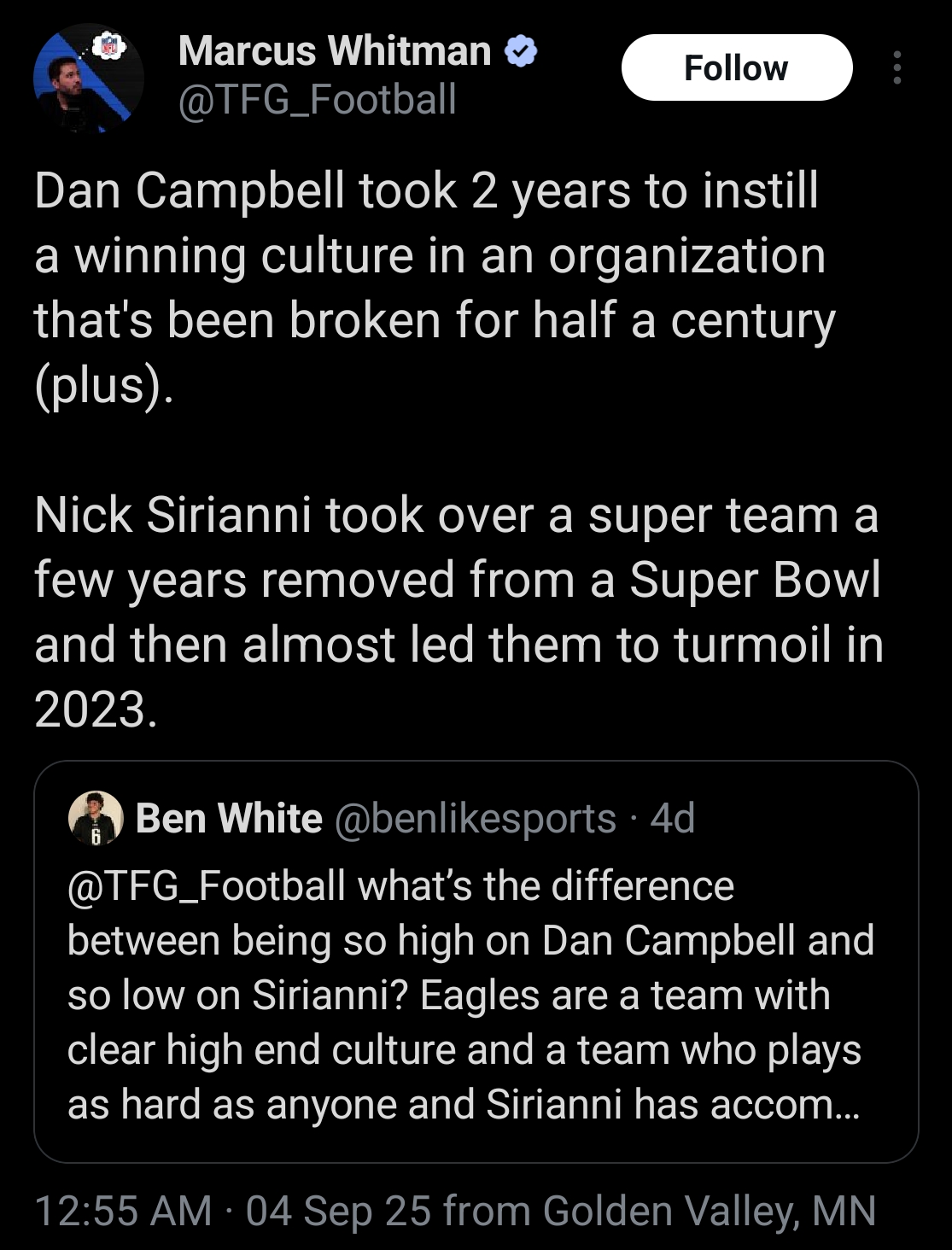Visit the @benlikesports handle

tap(476, 818)
